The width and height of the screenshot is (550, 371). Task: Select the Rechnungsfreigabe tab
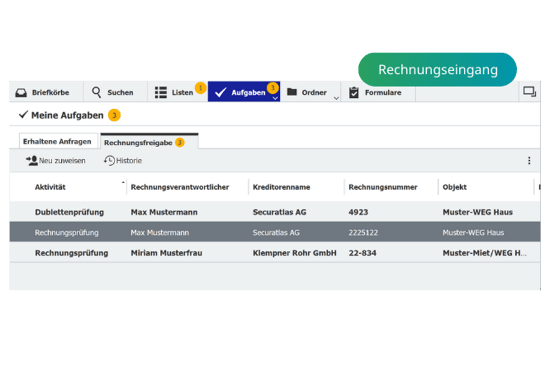tap(149, 142)
